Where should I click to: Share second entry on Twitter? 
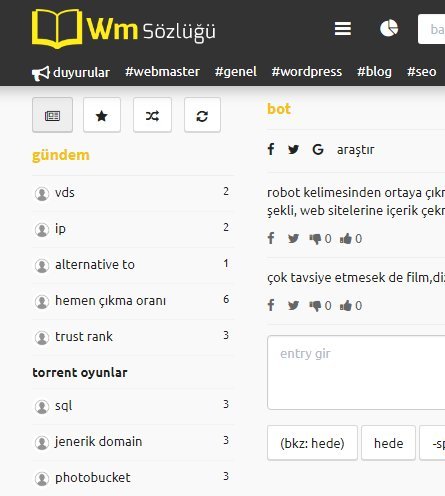pos(293,306)
